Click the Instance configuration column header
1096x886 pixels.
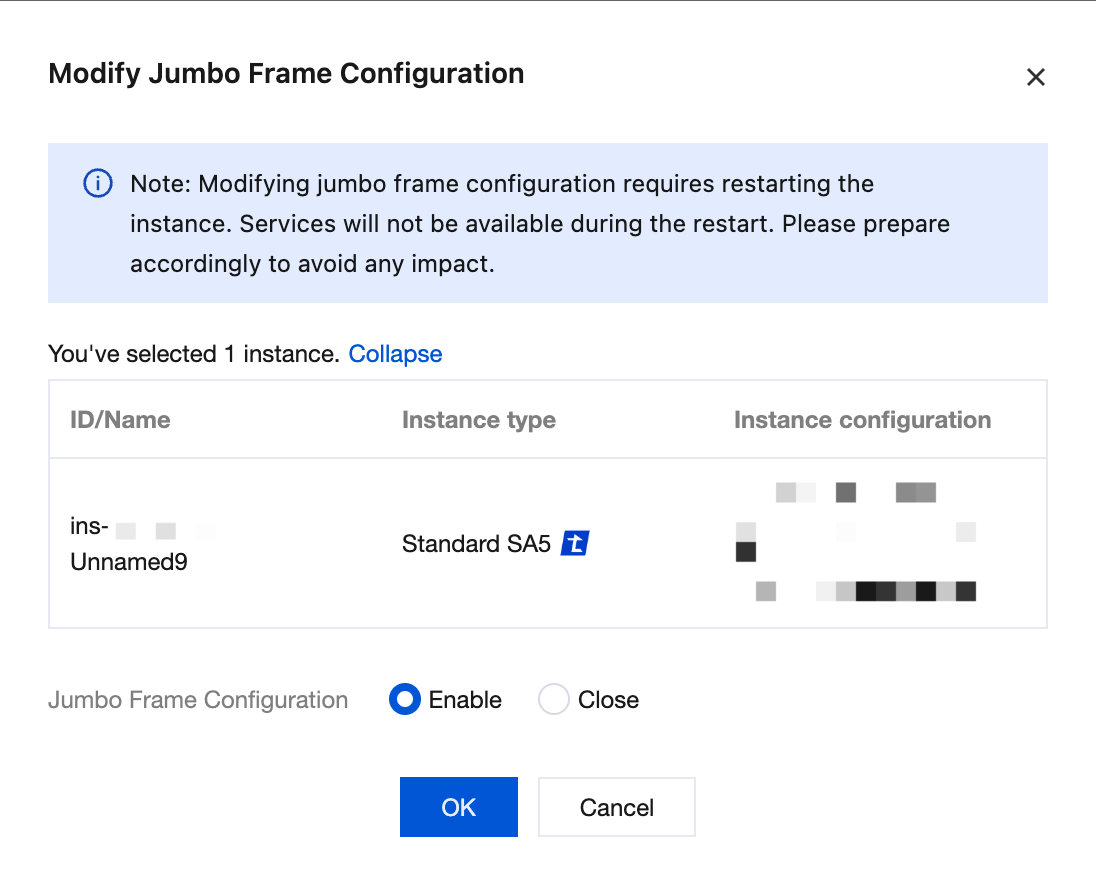(862, 420)
